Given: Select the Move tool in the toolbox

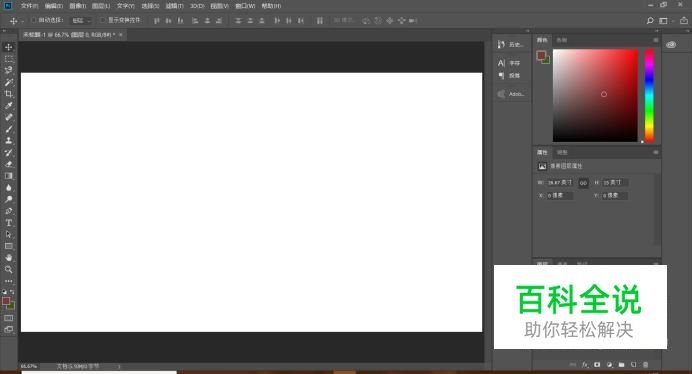Looking at the screenshot, I should tap(8, 47).
